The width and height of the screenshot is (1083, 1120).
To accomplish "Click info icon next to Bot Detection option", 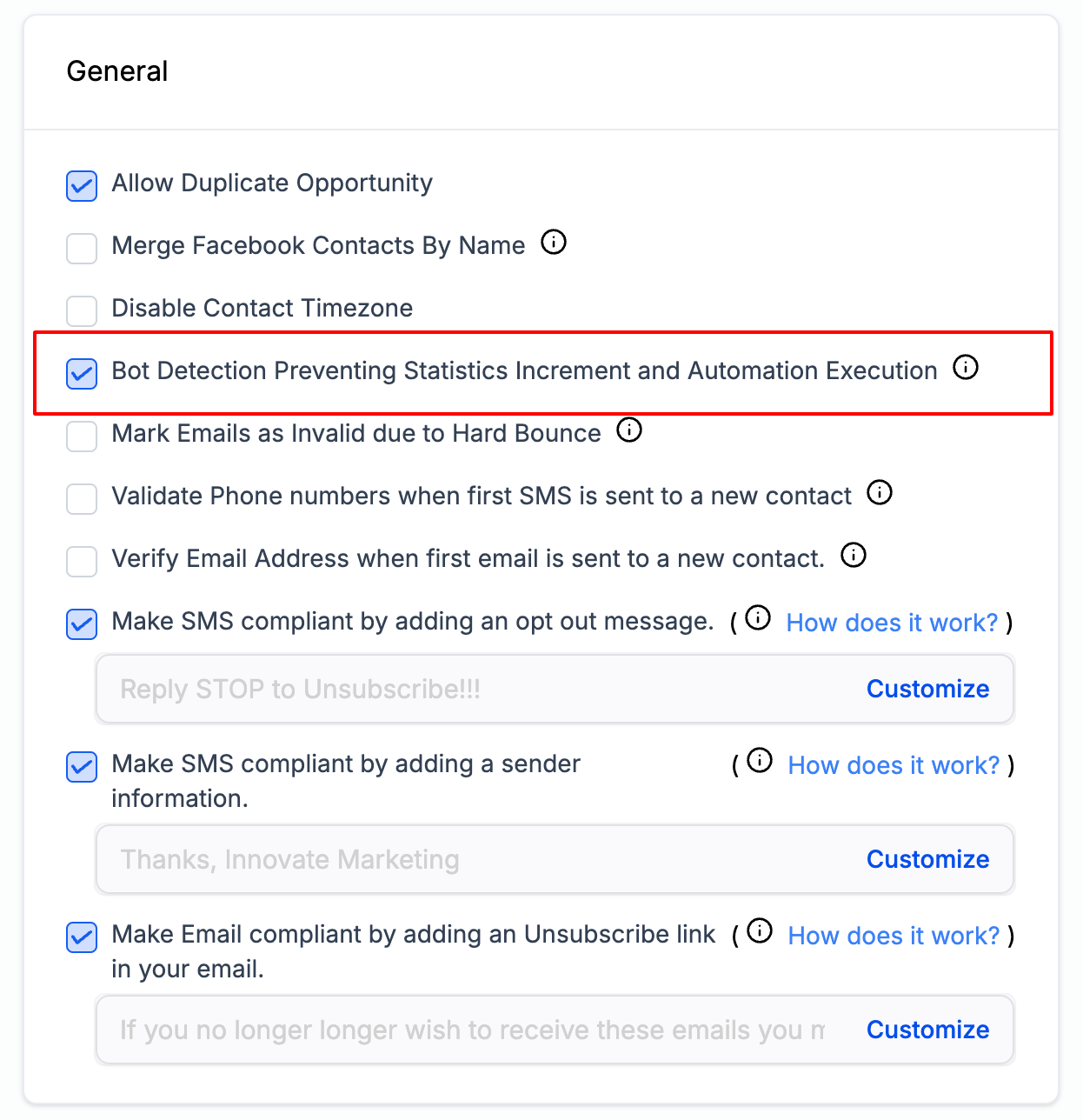I will tap(966, 367).
